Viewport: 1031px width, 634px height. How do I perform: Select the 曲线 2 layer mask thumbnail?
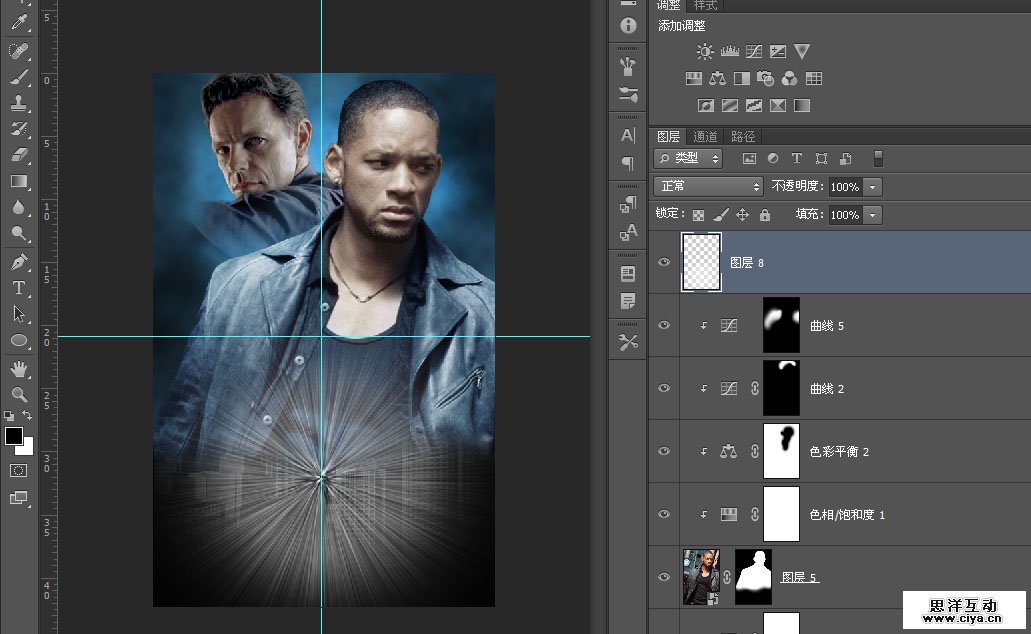coord(781,388)
